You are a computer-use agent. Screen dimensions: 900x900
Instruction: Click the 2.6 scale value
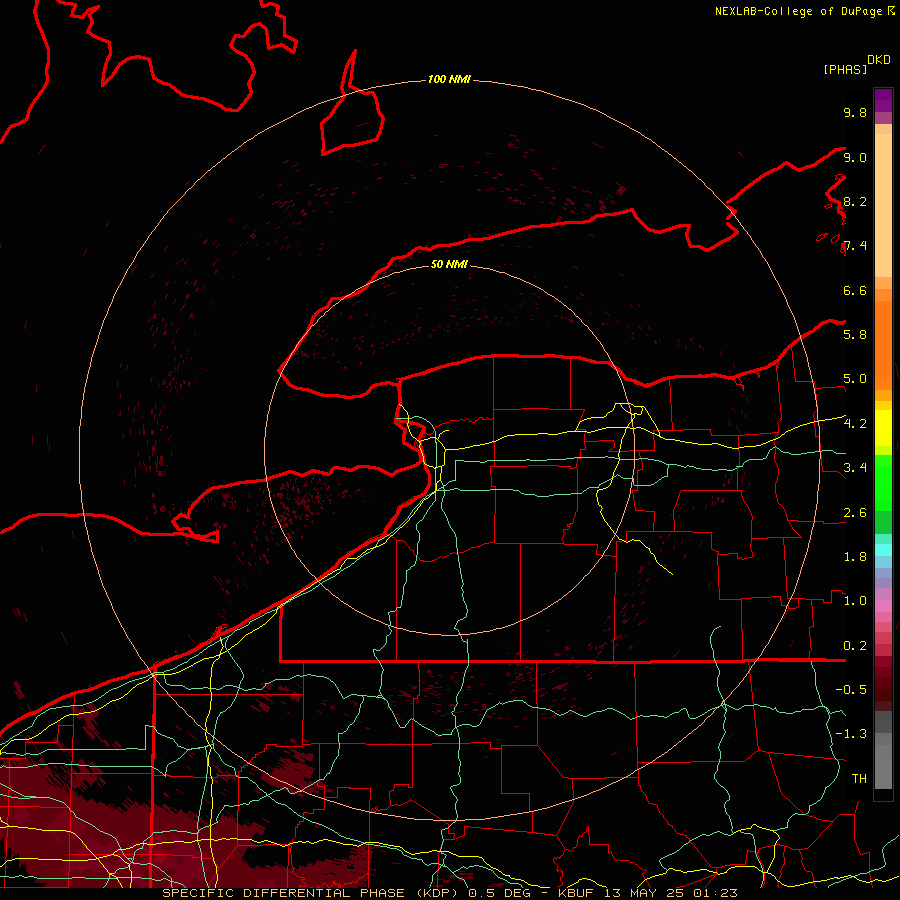click(x=855, y=513)
